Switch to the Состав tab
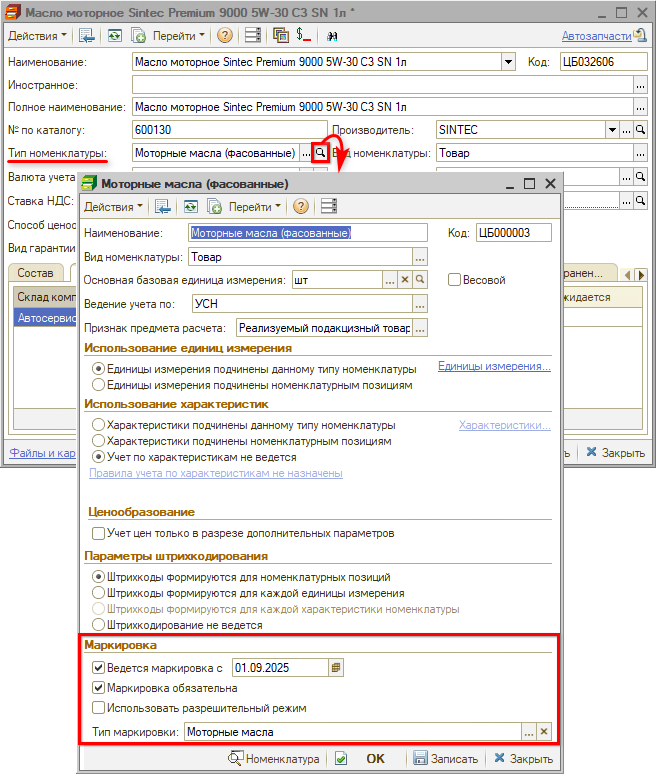Viewport: 656px width, 774px height. tap(36, 273)
